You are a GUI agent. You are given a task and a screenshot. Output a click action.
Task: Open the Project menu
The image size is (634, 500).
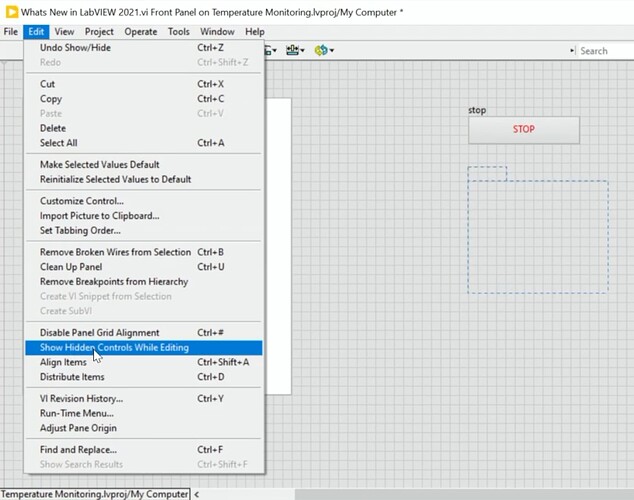pos(99,32)
